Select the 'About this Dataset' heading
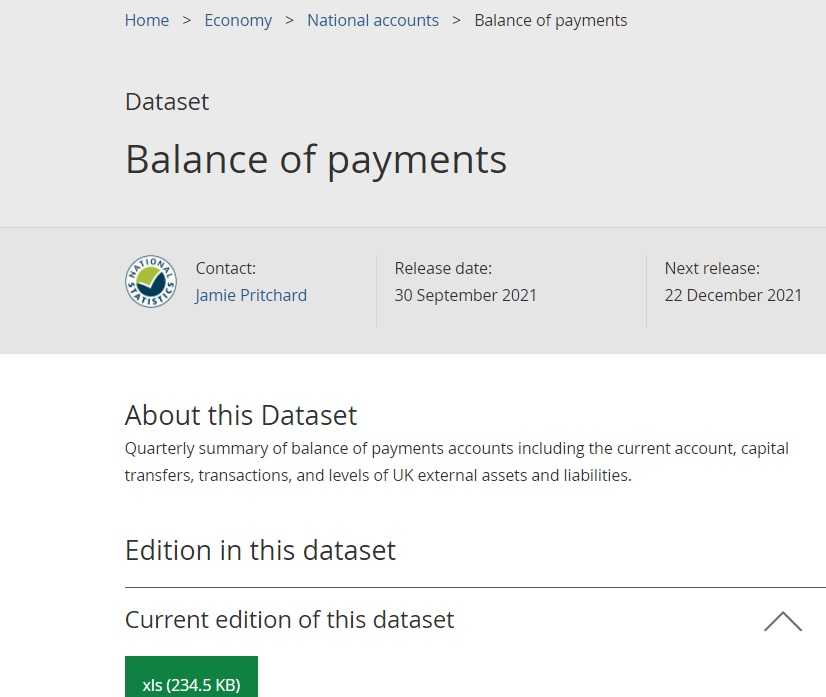This screenshot has height=697, width=826. point(241,415)
